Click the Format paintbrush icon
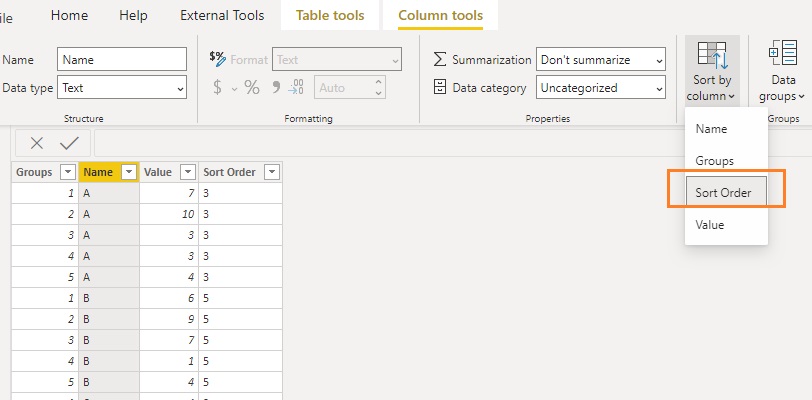This screenshot has width=812, height=400. (x=218, y=59)
